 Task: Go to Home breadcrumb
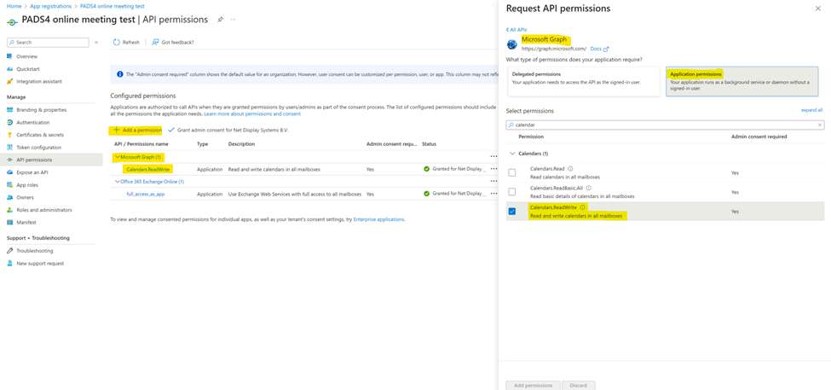(x=14, y=6)
